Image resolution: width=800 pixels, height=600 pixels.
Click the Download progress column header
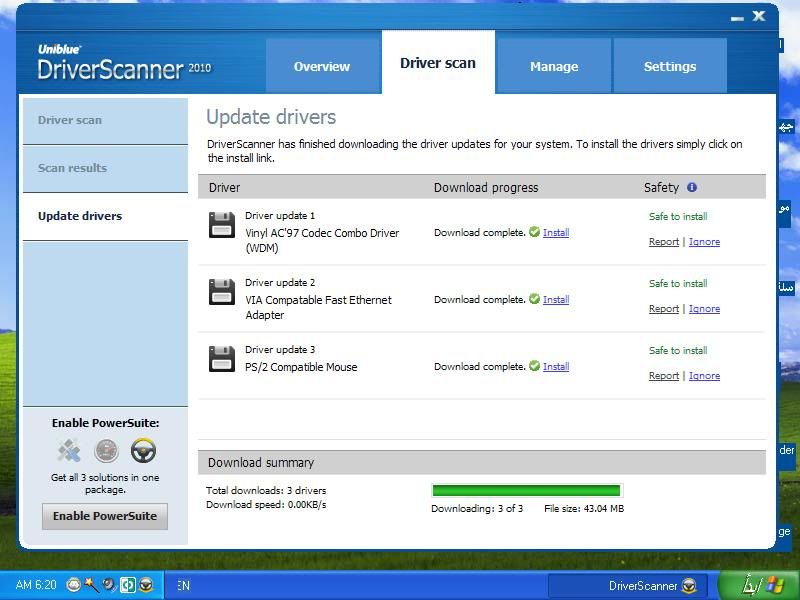[x=486, y=188]
